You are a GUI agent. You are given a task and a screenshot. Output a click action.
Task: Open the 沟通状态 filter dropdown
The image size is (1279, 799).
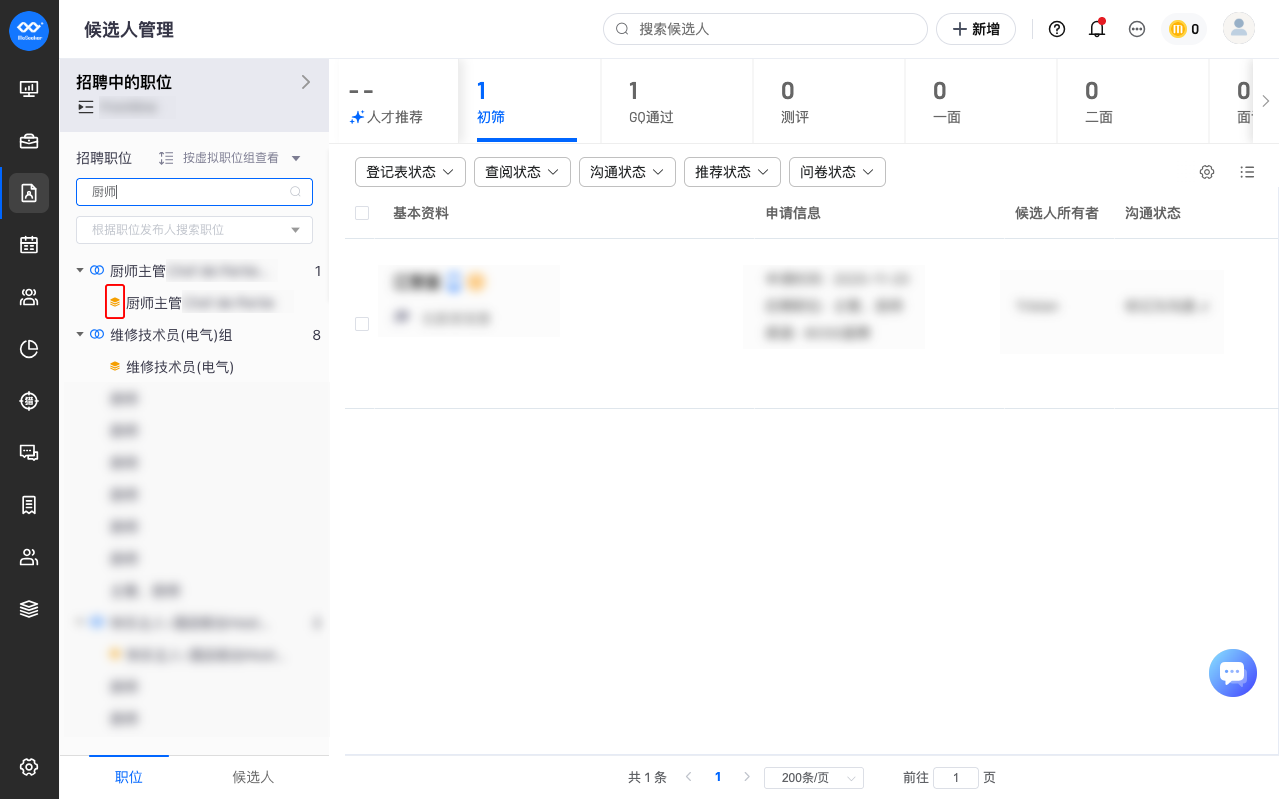click(x=627, y=172)
